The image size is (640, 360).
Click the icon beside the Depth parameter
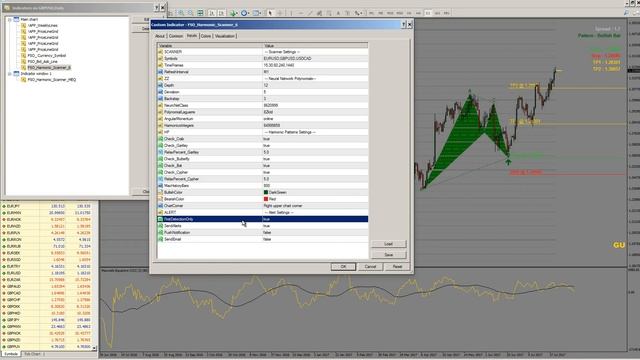tap(160, 85)
